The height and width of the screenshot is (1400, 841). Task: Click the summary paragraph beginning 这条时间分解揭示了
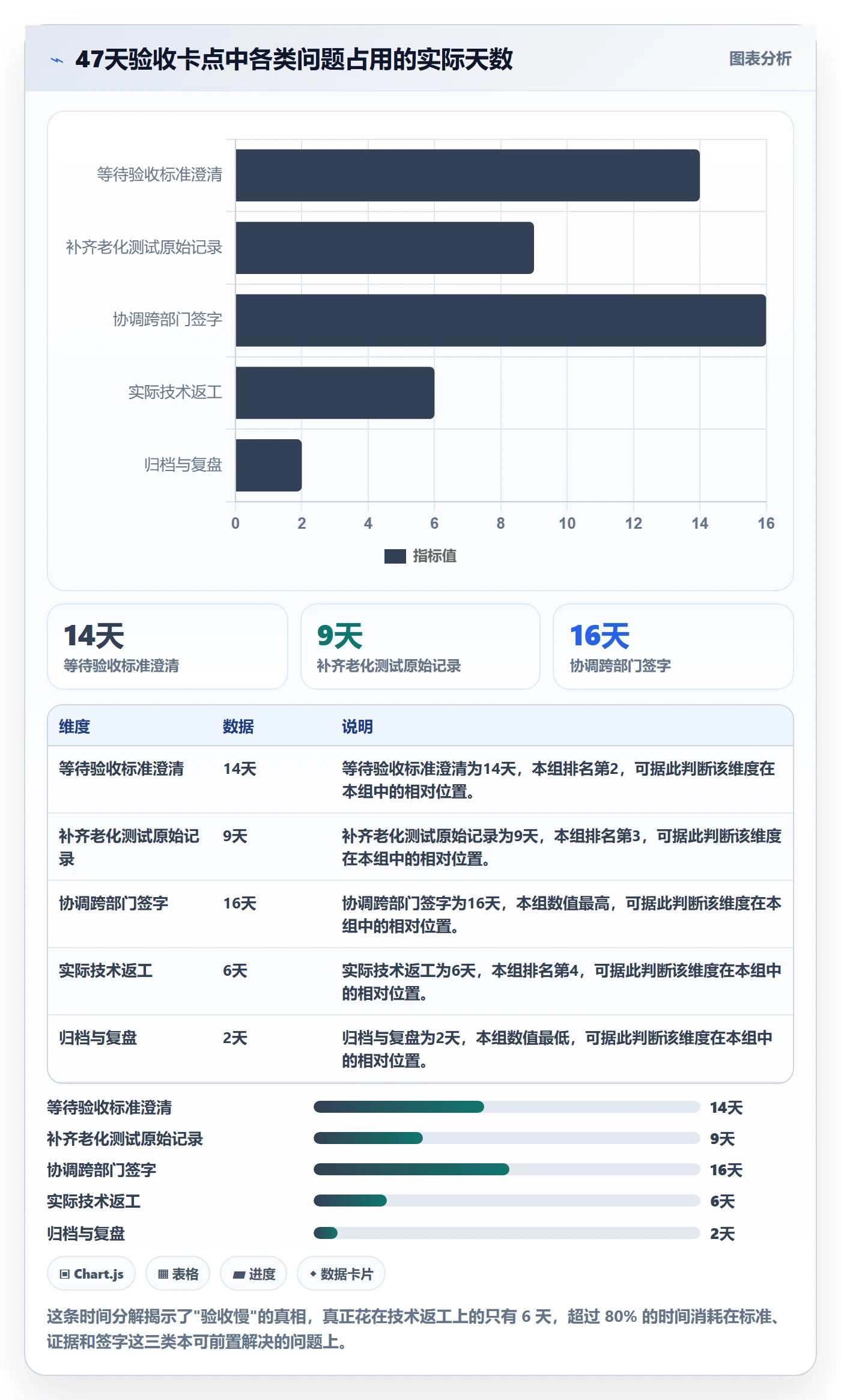[416, 1329]
